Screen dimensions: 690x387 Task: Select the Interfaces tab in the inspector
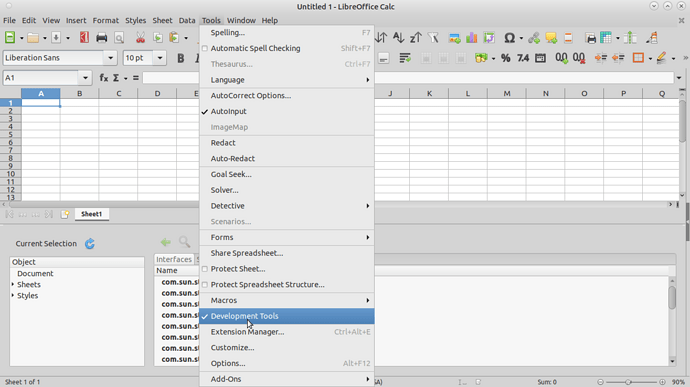(x=174, y=259)
